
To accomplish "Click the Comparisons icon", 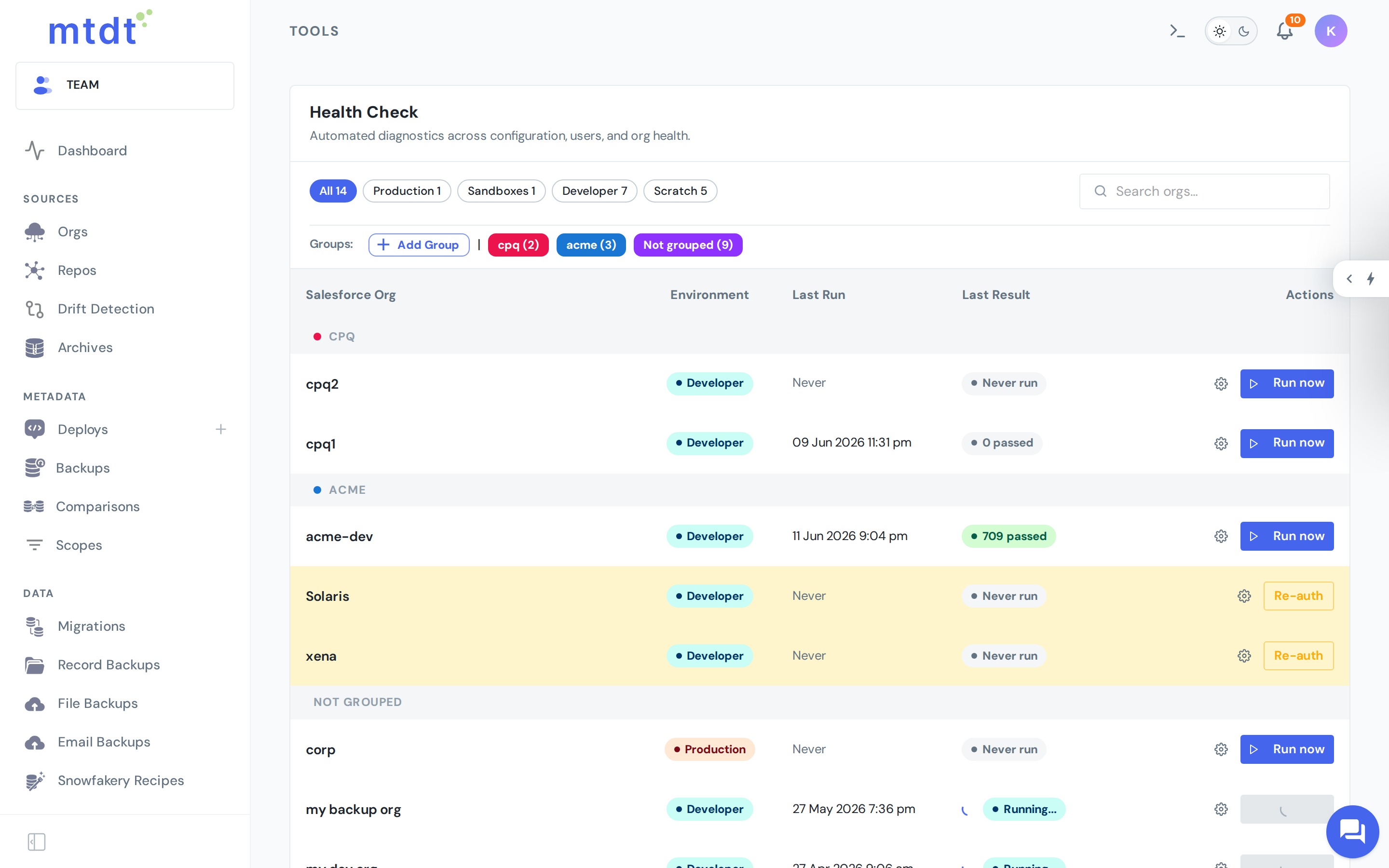I will 34,506.
